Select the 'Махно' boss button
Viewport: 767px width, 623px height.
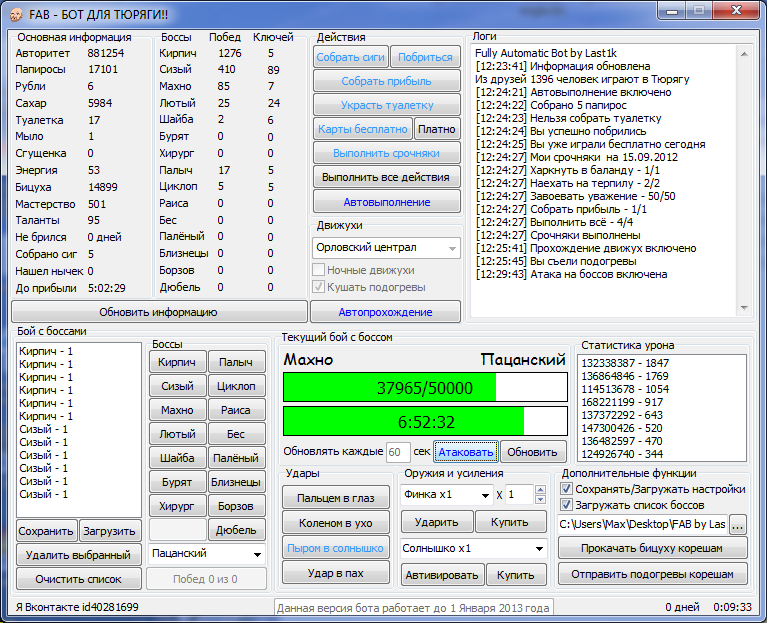[x=177, y=410]
